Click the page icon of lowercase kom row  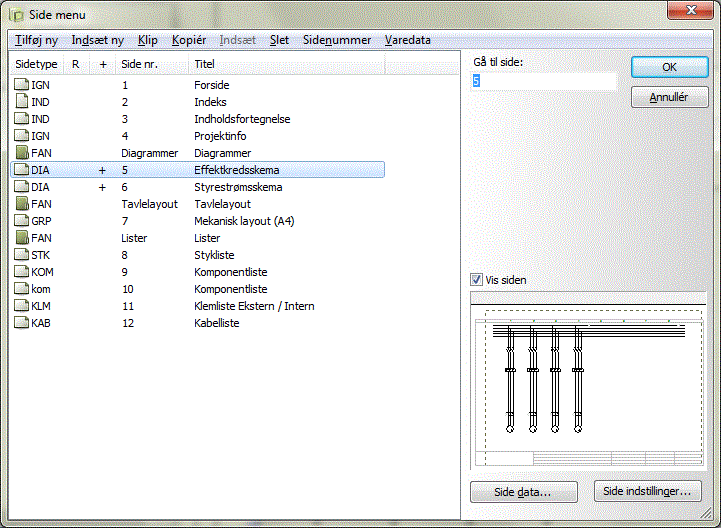point(21,289)
